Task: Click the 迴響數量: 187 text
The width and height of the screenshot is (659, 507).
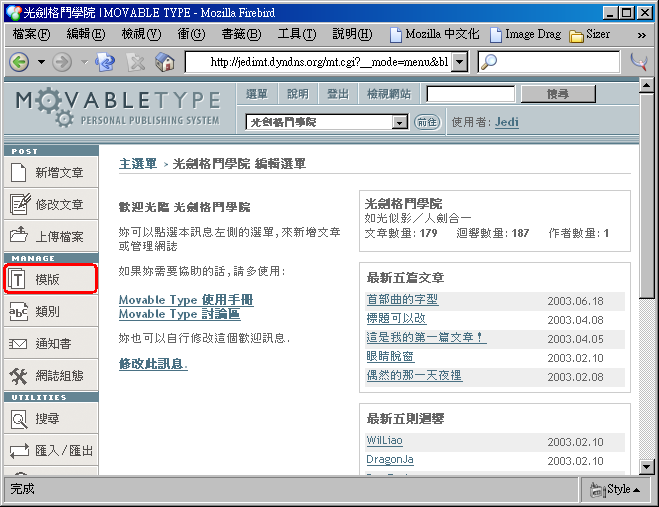Action: (493, 233)
